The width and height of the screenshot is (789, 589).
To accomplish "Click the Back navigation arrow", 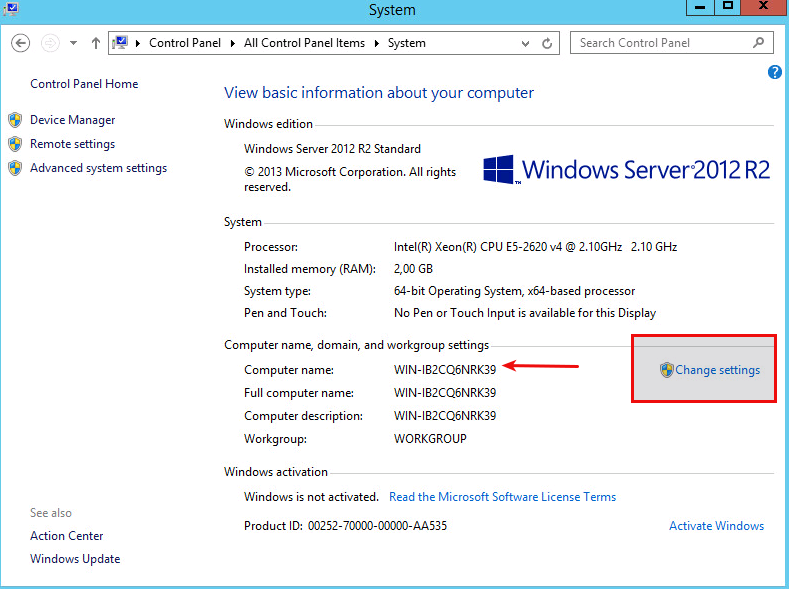I will [21, 43].
